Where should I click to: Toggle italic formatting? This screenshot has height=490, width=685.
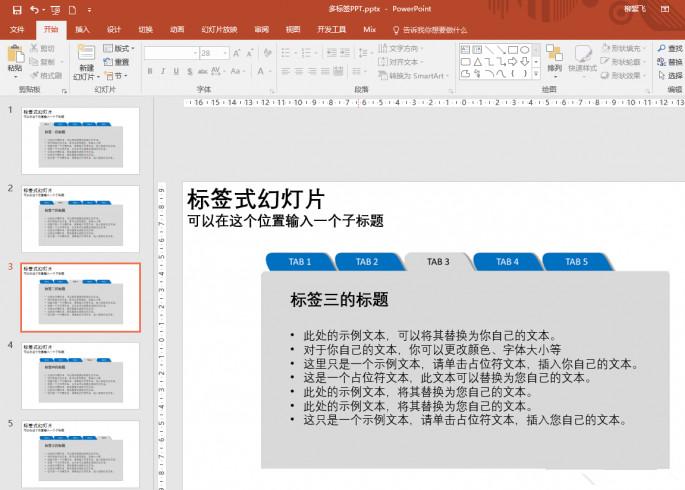163,71
